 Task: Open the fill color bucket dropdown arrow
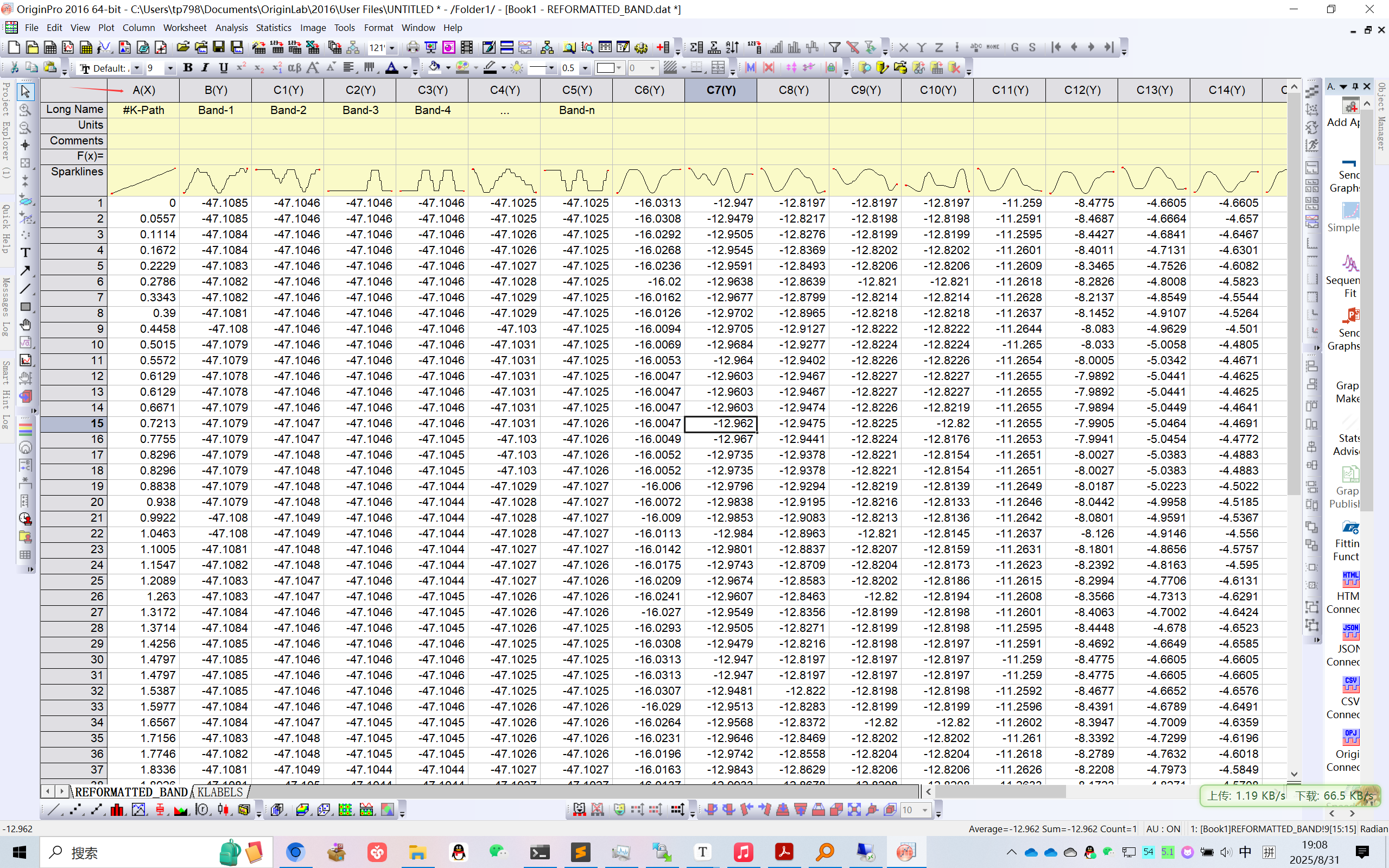click(448, 68)
